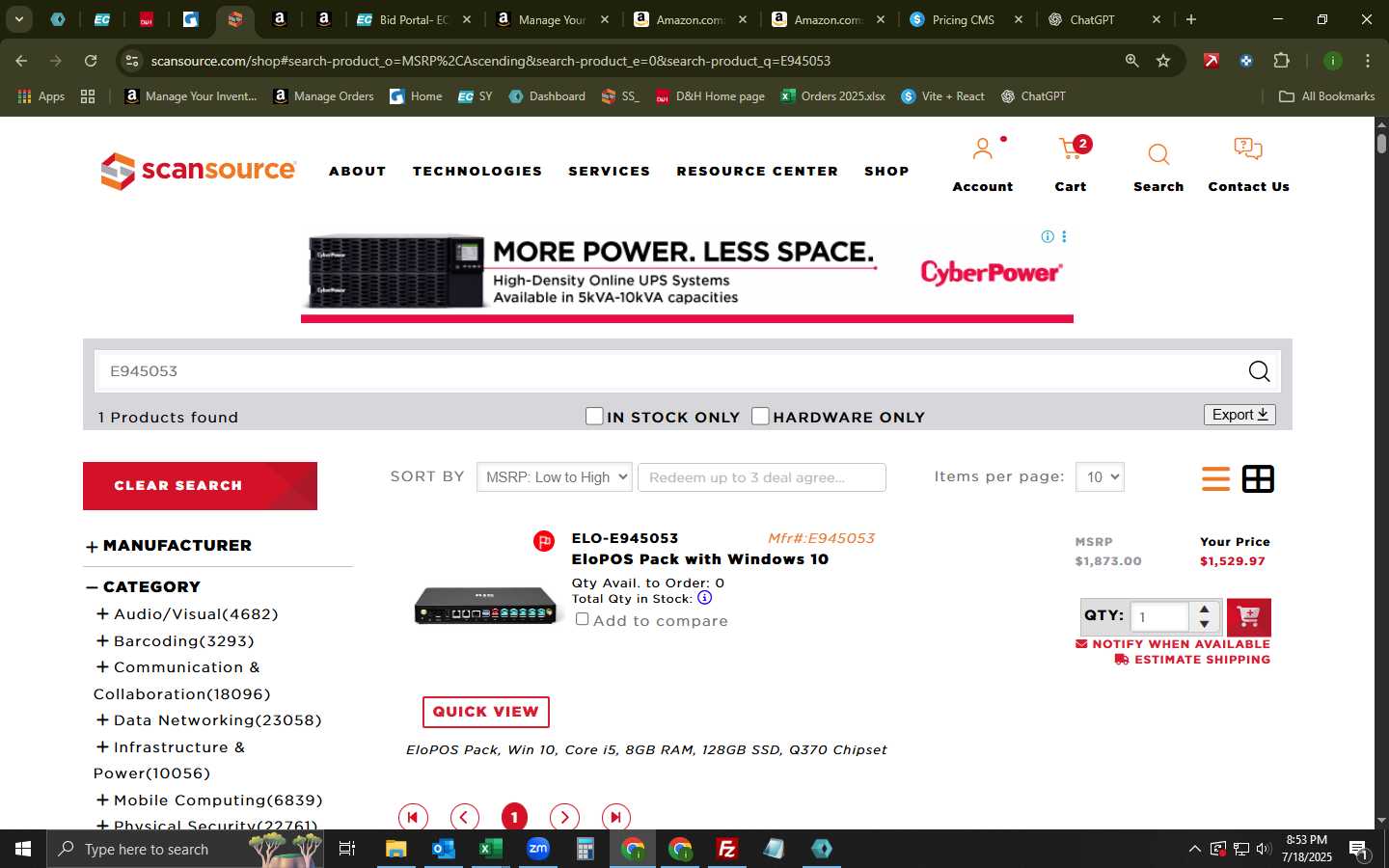The image size is (1389, 868).
Task: Click the Estimate Shipping link
Action: [1192, 660]
